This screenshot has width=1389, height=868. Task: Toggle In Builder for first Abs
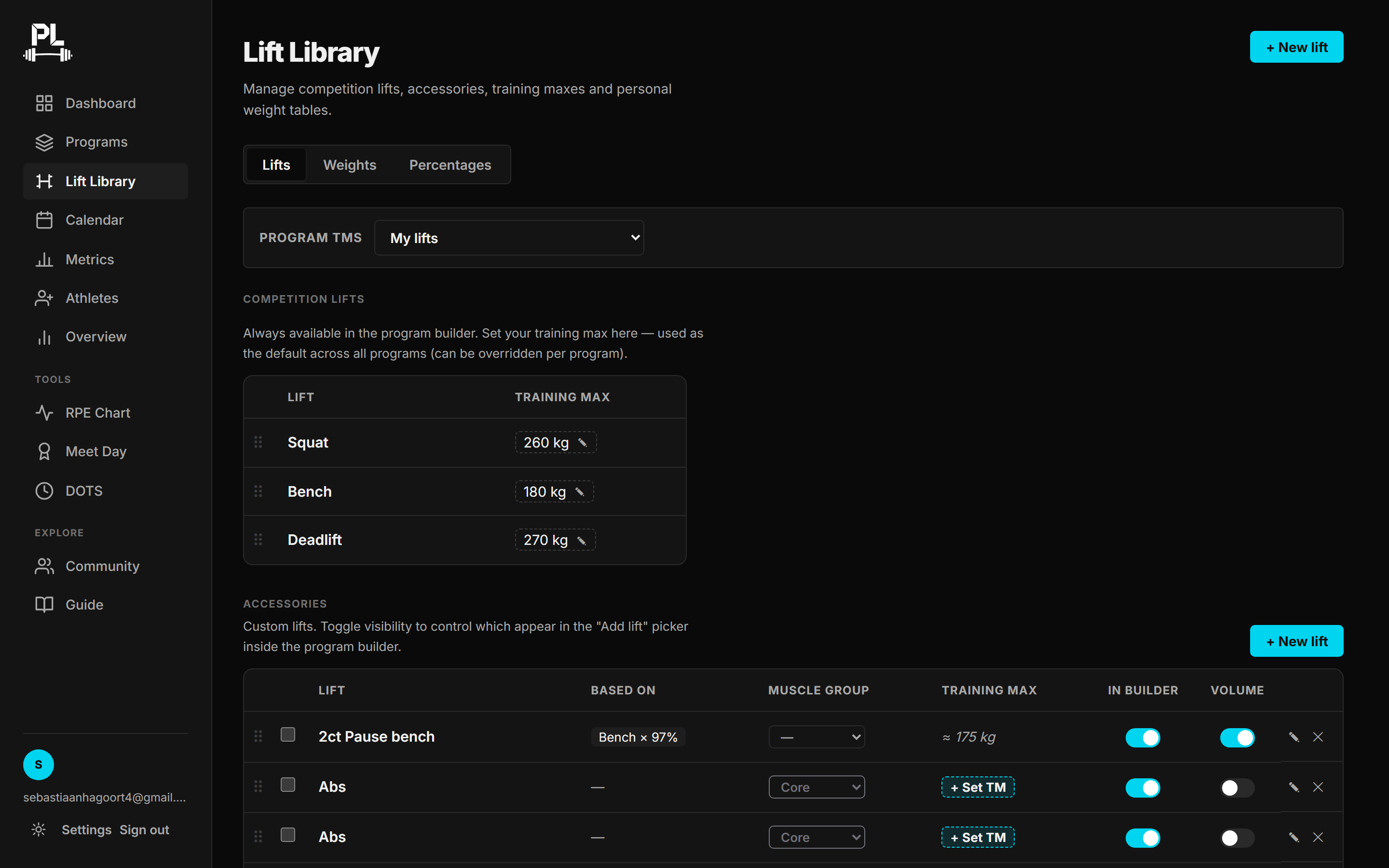click(1143, 787)
